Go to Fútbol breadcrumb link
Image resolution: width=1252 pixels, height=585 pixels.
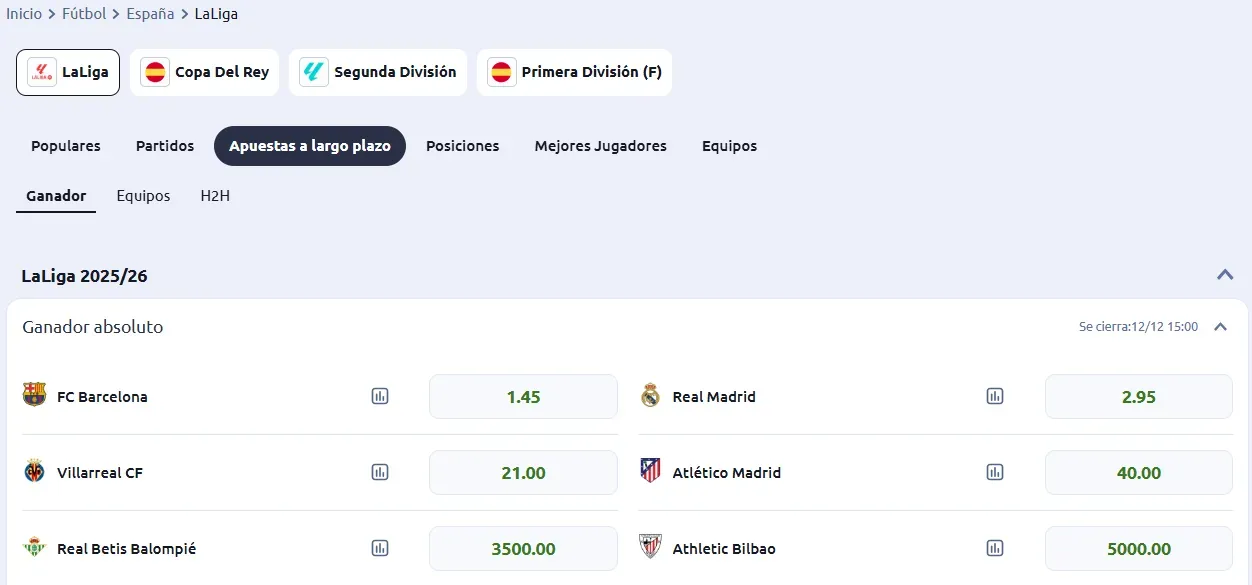point(84,14)
